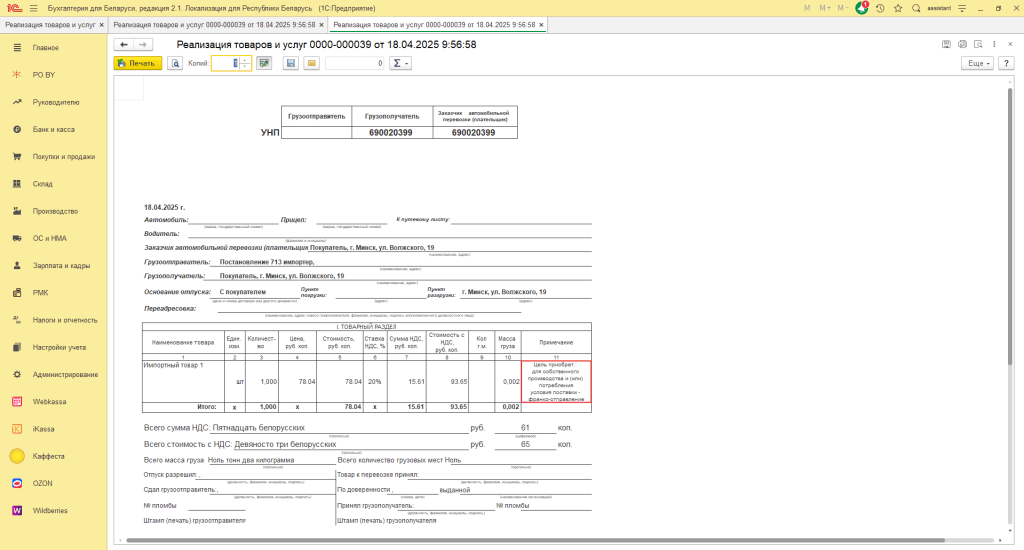The height and width of the screenshot is (550, 1024).
Task: Open favorites star icon
Action: tap(898, 8)
